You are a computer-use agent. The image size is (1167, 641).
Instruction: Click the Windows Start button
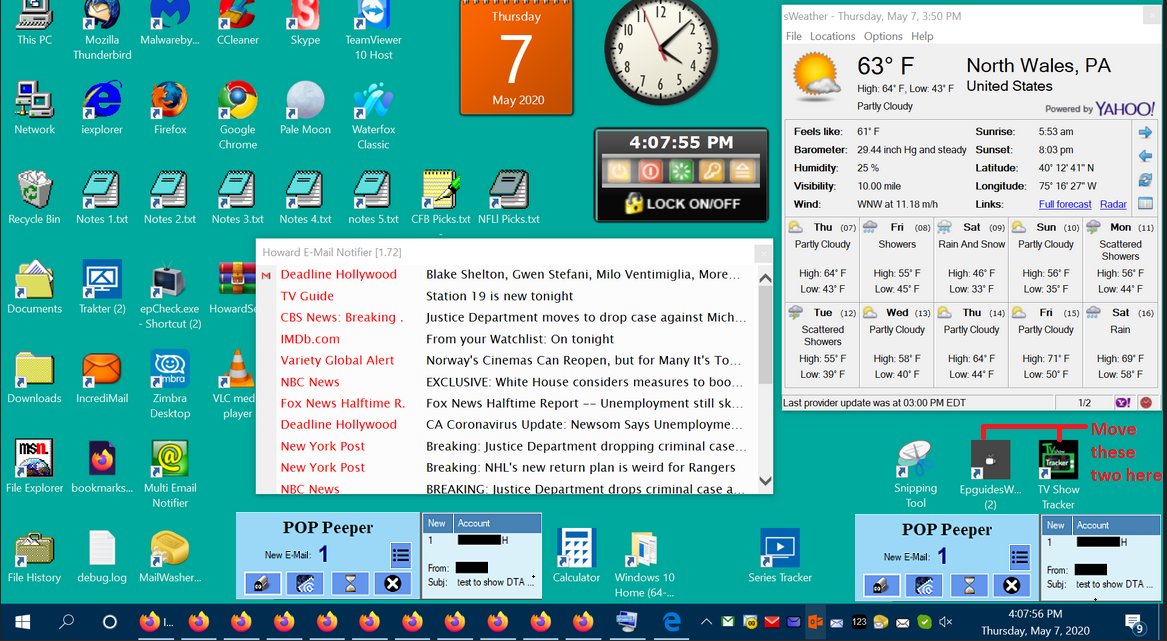(22, 622)
